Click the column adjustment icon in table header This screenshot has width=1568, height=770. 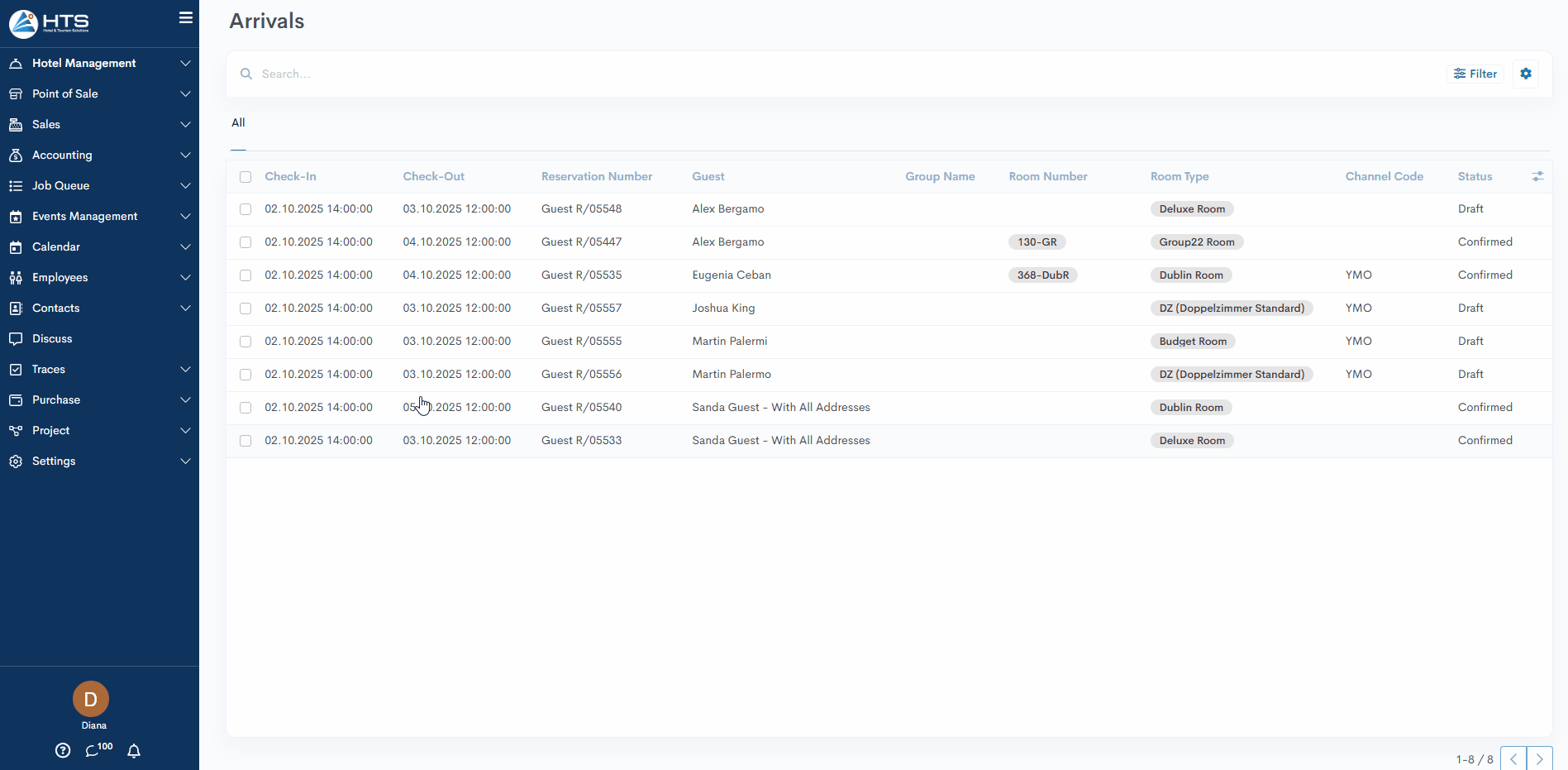[1537, 176]
